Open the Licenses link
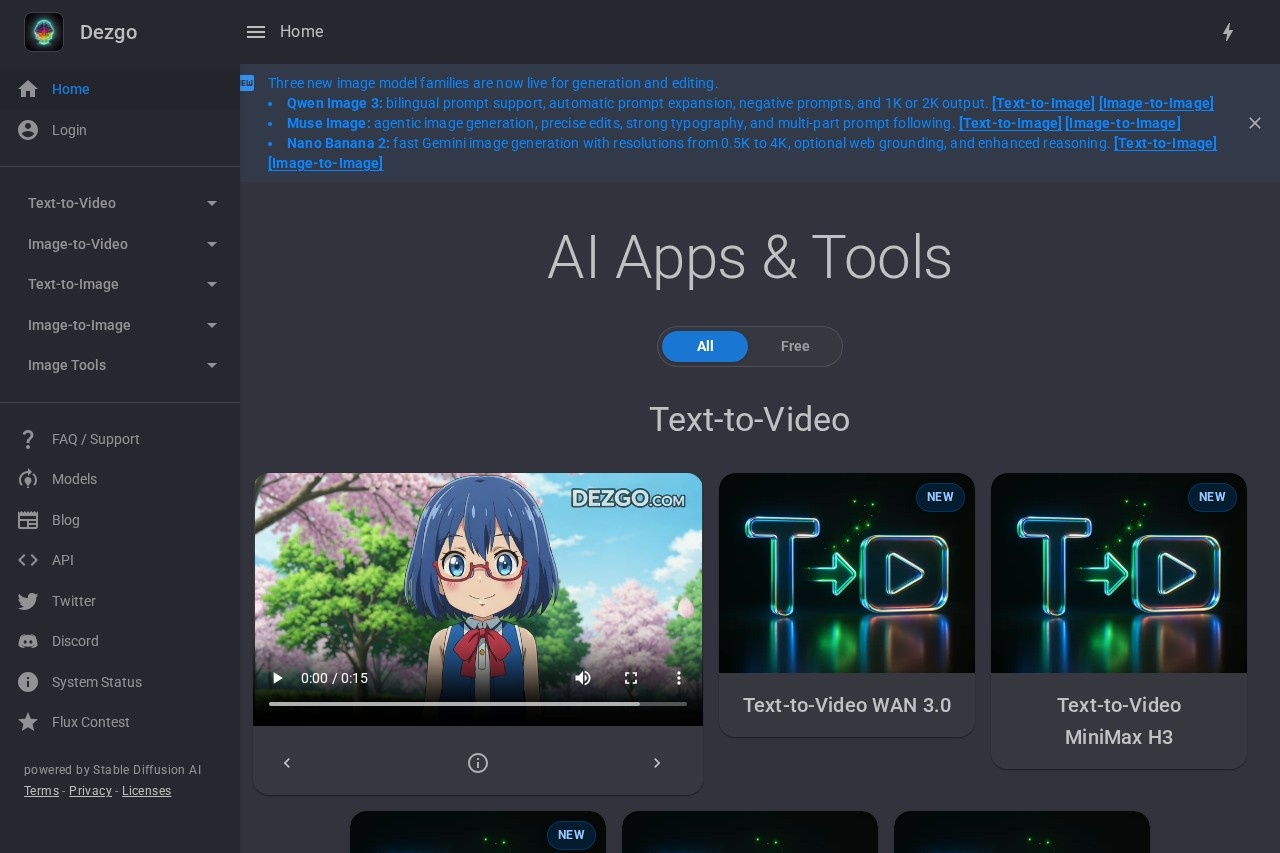The width and height of the screenshot is (1280, 853). click(146, 791)
